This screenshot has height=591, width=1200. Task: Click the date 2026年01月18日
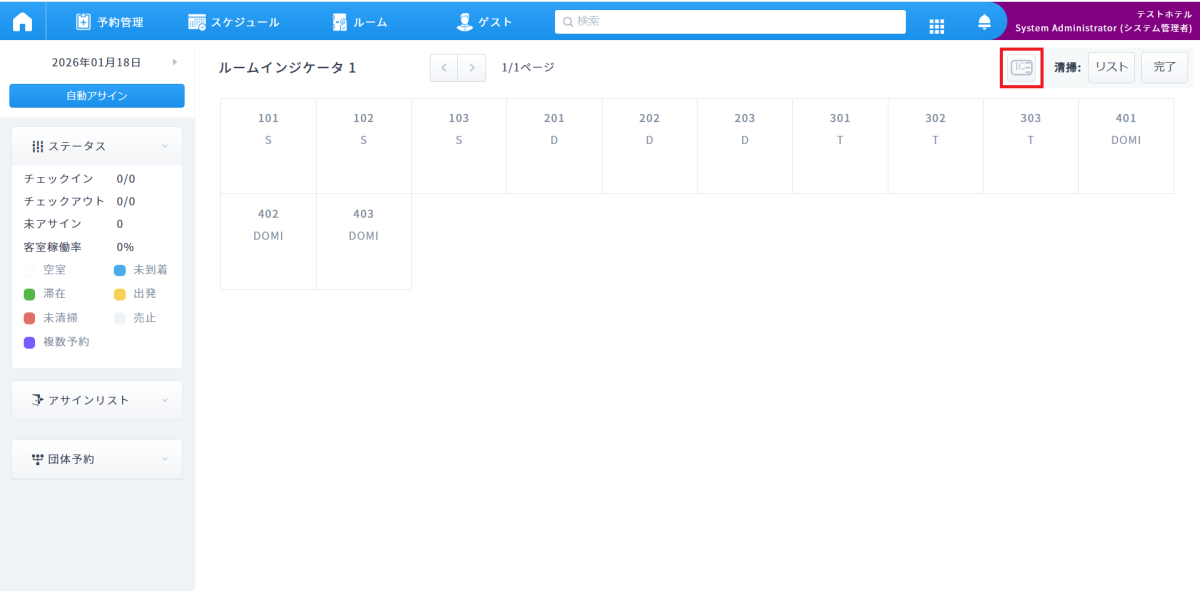tap(96, 62)
